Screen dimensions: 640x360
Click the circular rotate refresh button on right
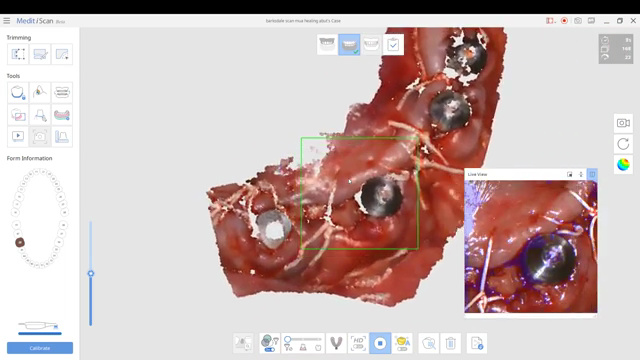pyautogui.click(x=623, y=144)
